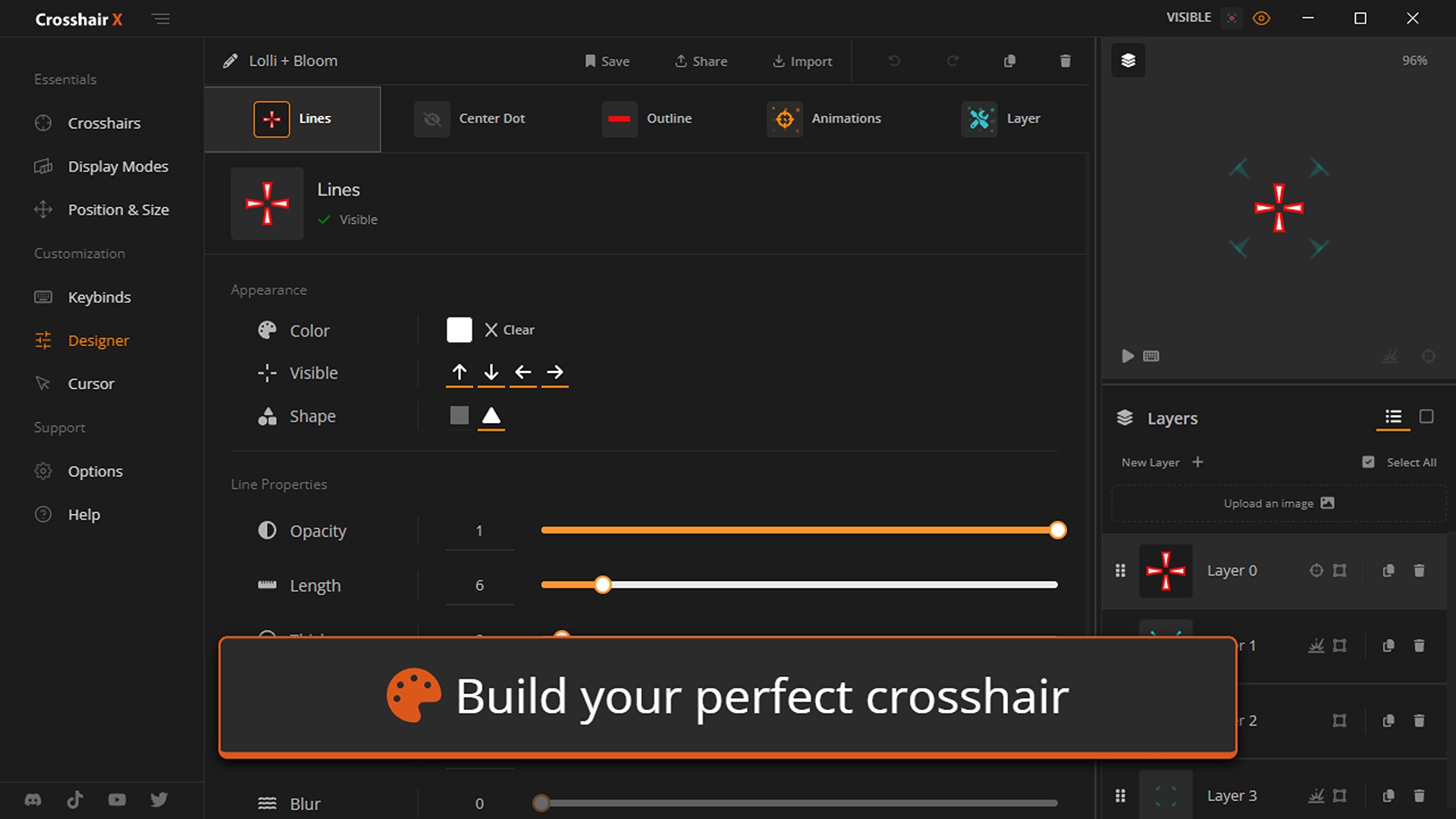Viewport: 1456px width, 819px height.
Task: Click the duplicate icon on Layer 0
Action: tap(1389, 570)
